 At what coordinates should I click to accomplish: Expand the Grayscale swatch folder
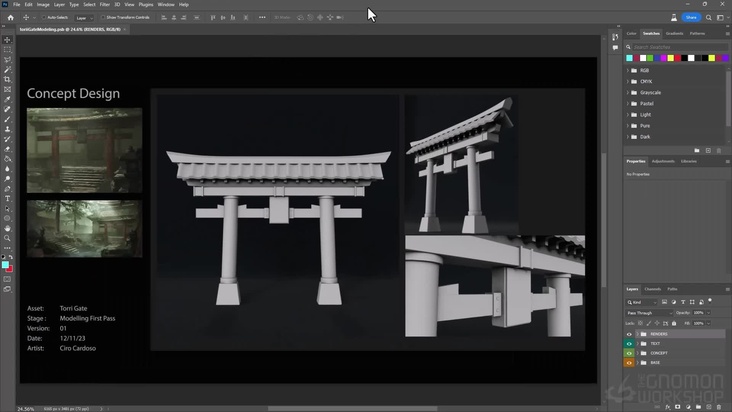pos(628,92)
